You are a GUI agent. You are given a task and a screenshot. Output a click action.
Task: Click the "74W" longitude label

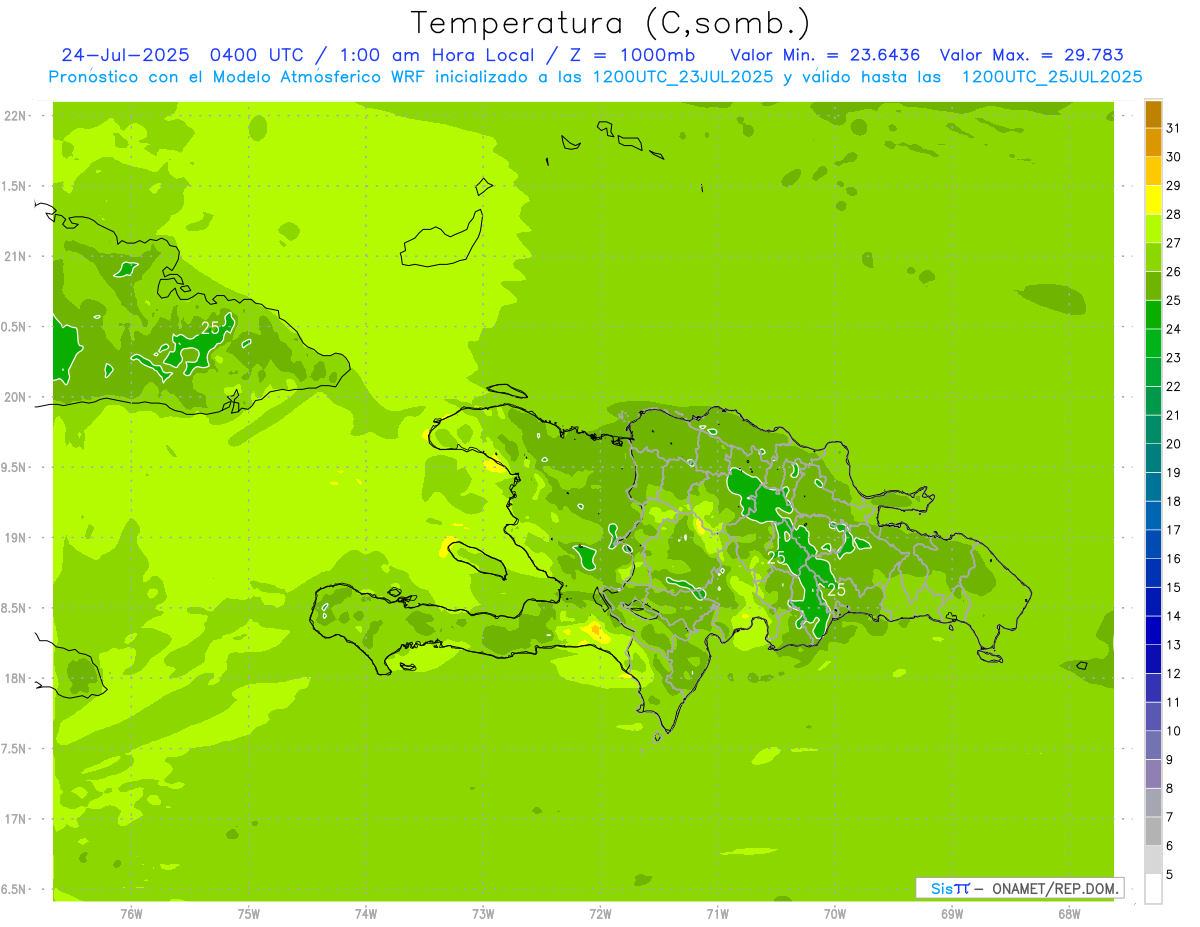pos(366,914)
